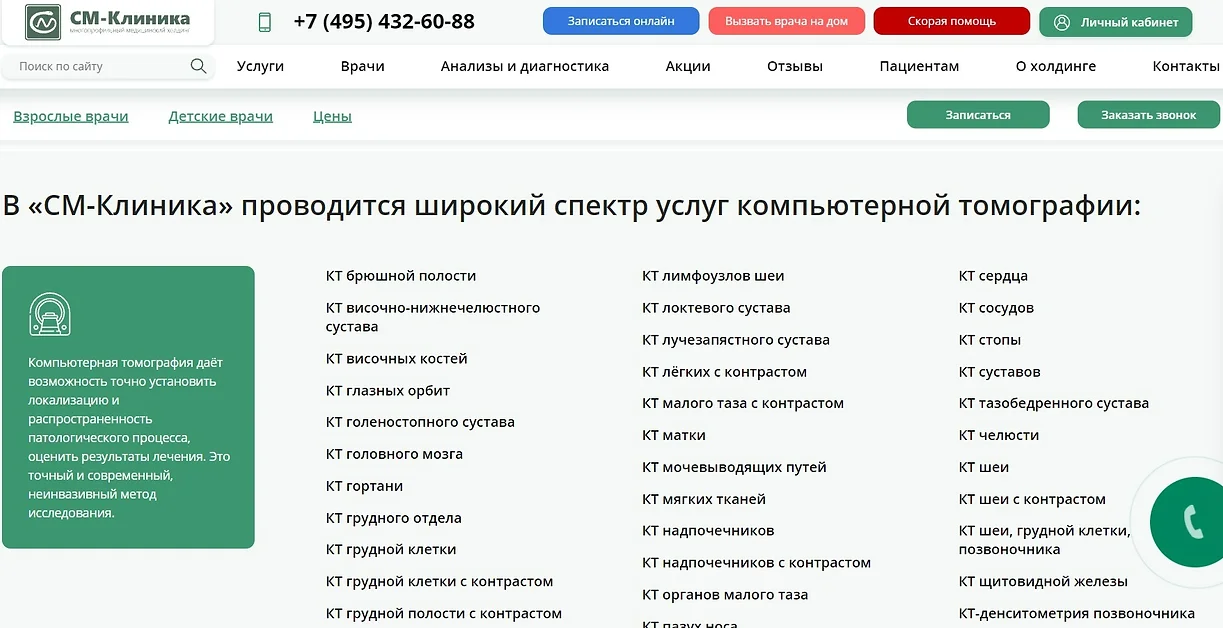This screenshot has height=628, width=1223.
Task: Click the floating green call widget
Action: coord(1188,521)
